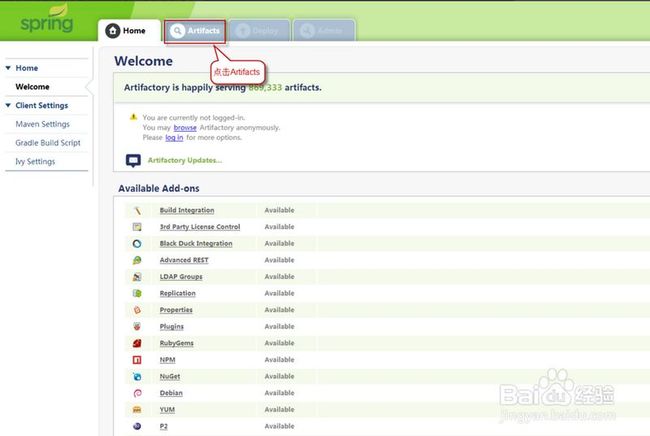The image size is (650, 436).
Task: Click the Home sidebar heading
Action: 27,68
